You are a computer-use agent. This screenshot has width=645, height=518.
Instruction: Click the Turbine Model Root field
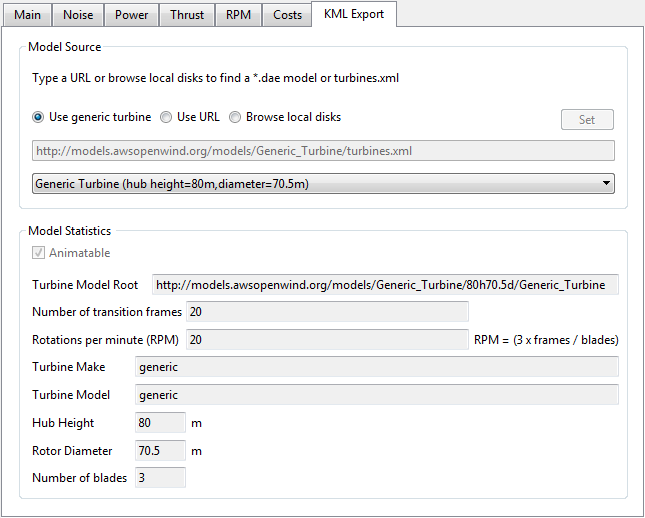(x=385, y=285)
